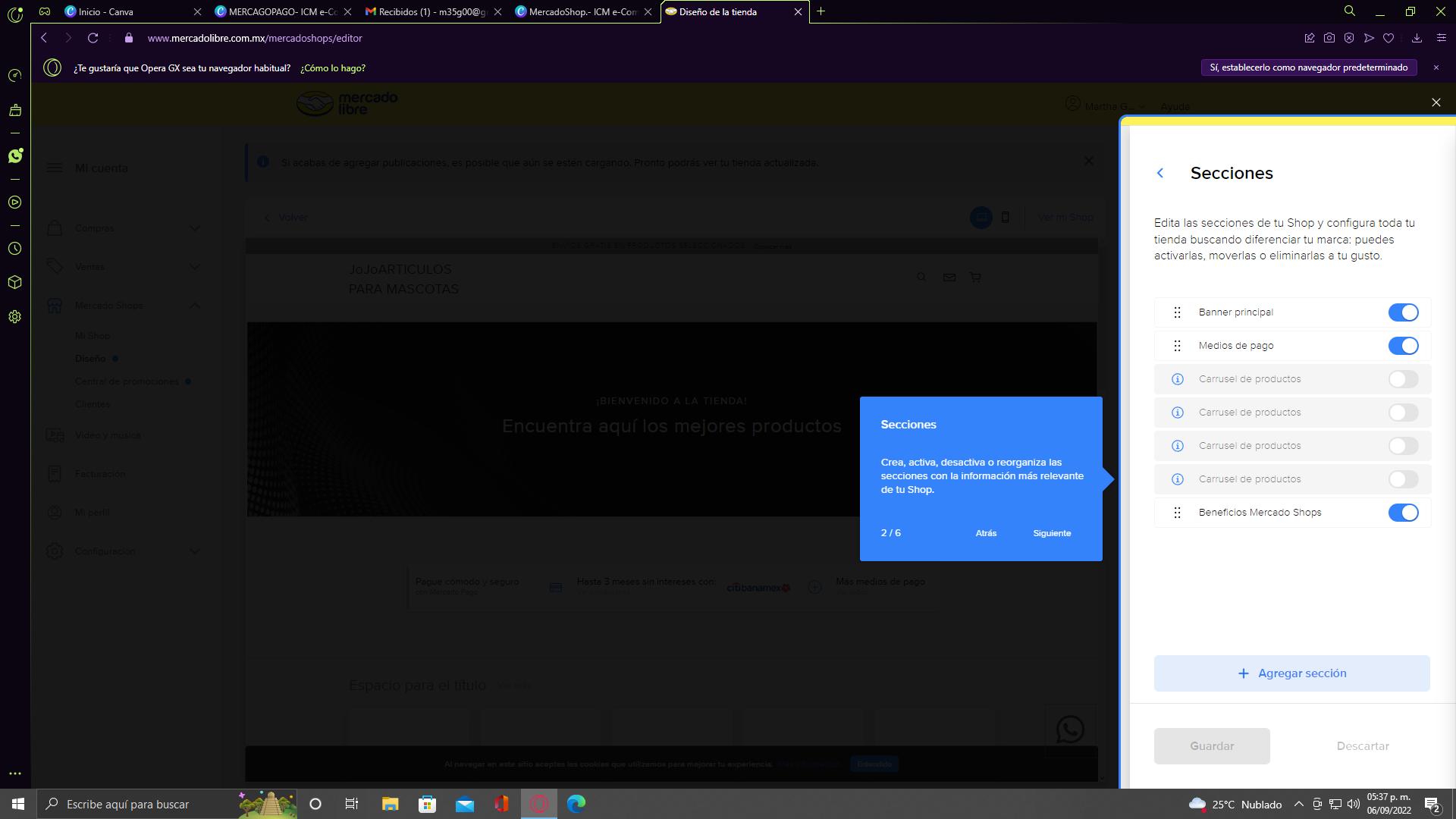The width and height of the screenshot is (1456, 819).
Task: Open WhatsApp in Opera GX sidebar
Action: click(15, 155)
